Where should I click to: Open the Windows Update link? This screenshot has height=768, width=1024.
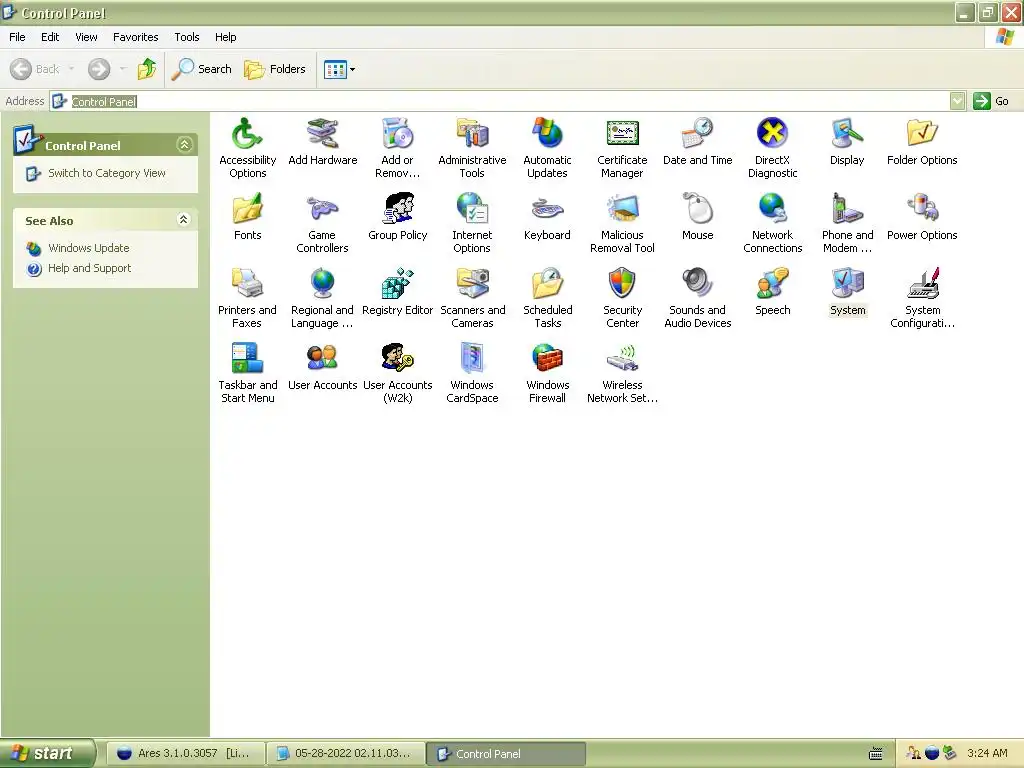coord(89,248)
